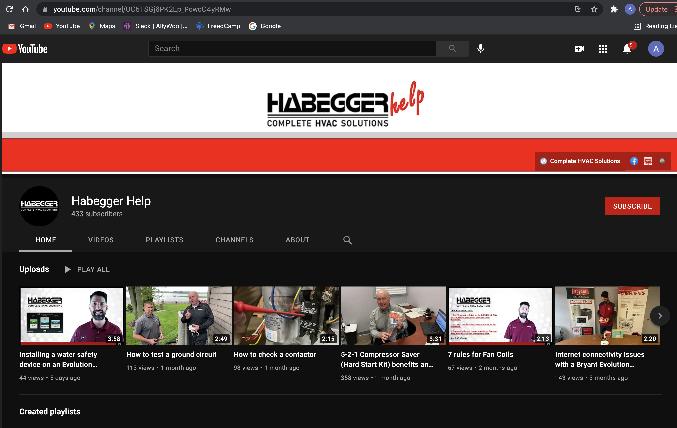Image resolution: width=677 pixels, height=428 pixels.
Task: Open the channel avatar Habegger icon
Action: coord(39,206)
